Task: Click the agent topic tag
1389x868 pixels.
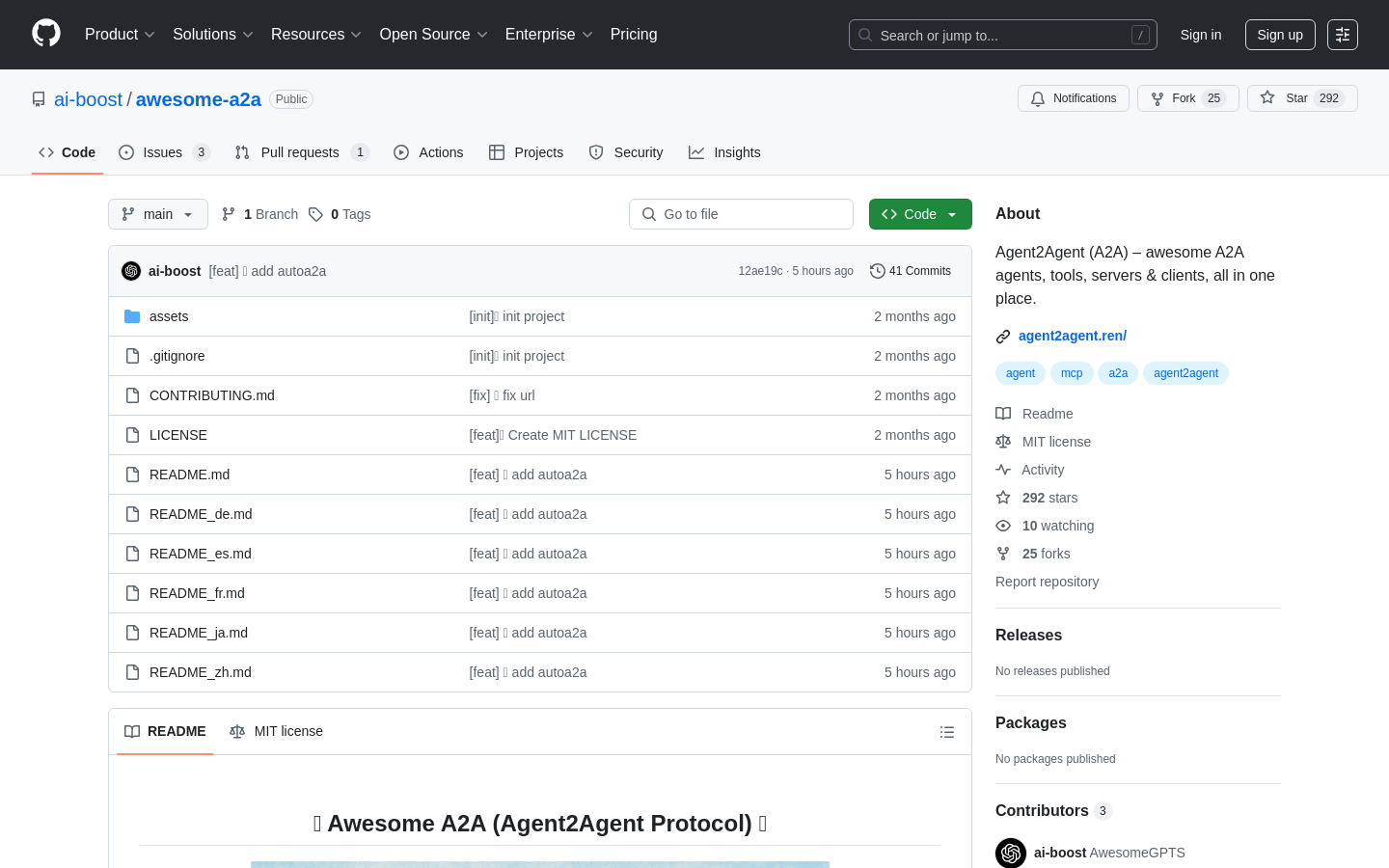Action: 1021,373
